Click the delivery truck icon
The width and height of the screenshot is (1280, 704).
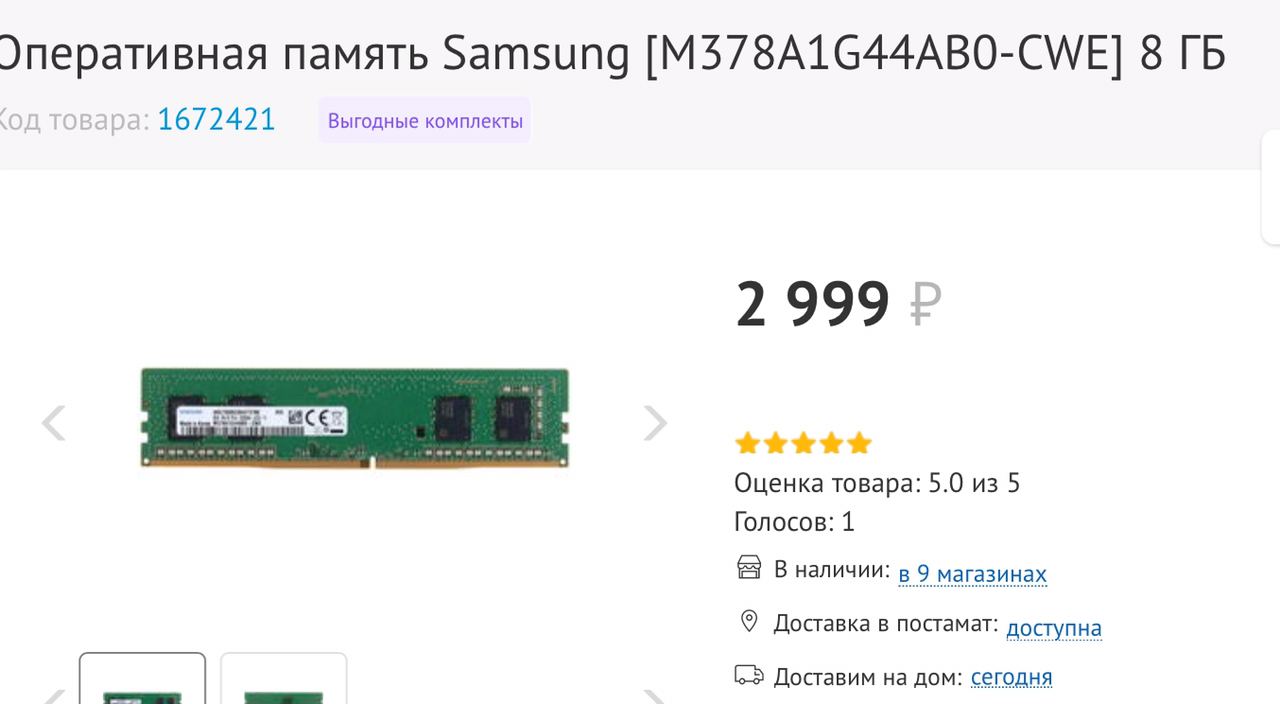pyautogui.click(x=749, y=675)
